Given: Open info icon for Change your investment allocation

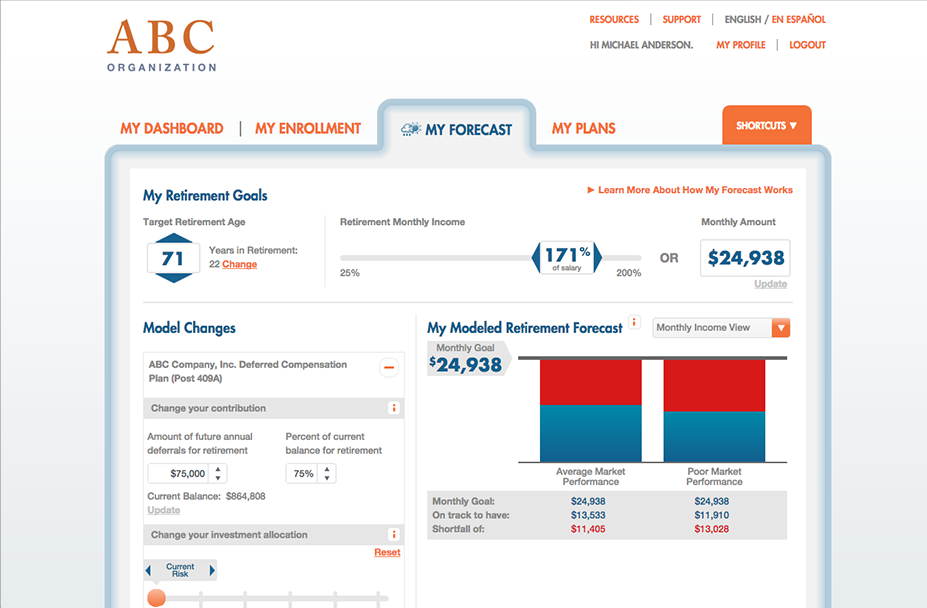Looking at the screenshot, I should 394,535.
